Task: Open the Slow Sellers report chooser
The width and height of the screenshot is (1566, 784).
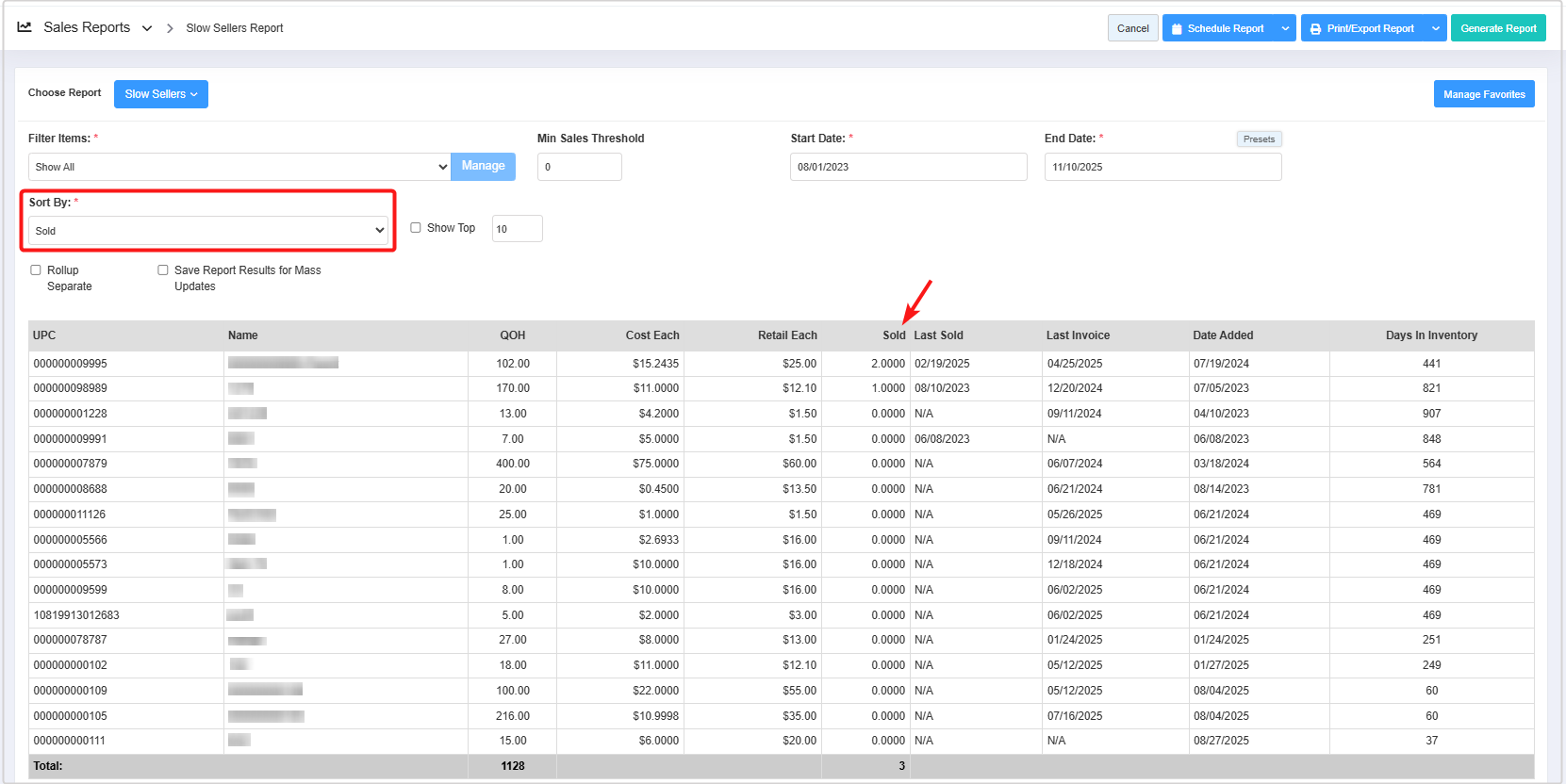Action: (160, 94)
